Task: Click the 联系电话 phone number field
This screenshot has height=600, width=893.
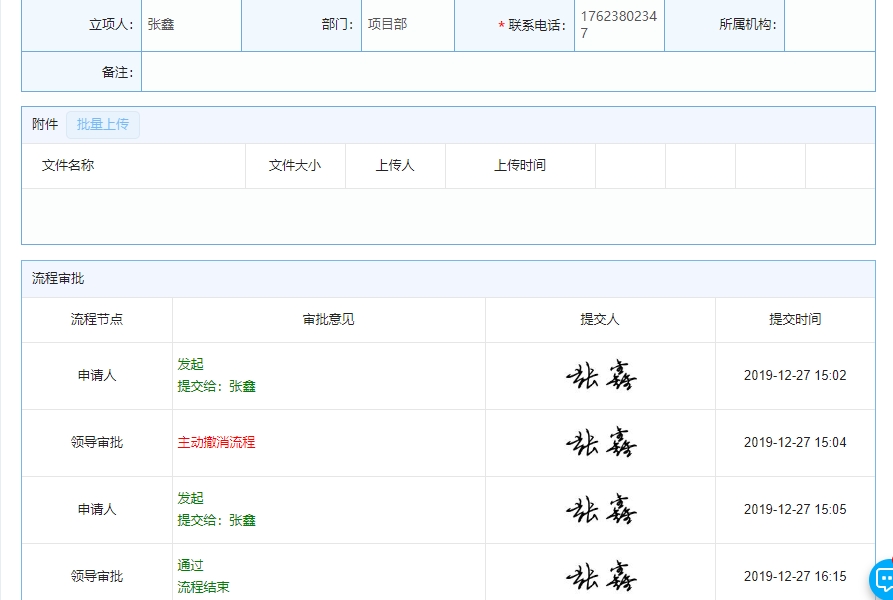Action: (617, 25)
